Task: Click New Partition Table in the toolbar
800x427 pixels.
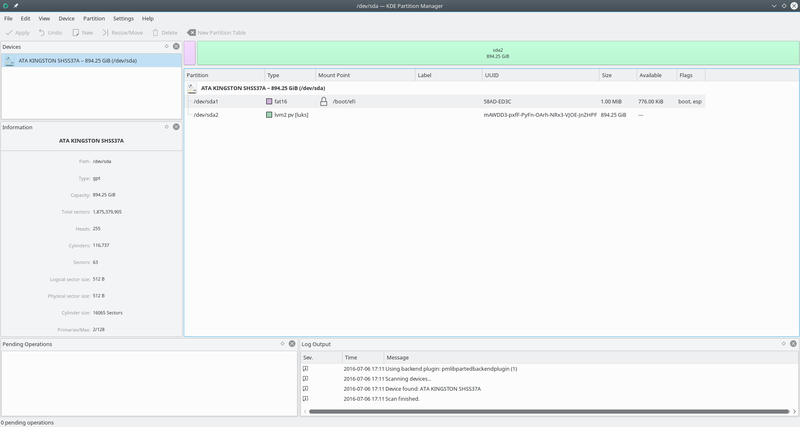Action: pos(216,32)
